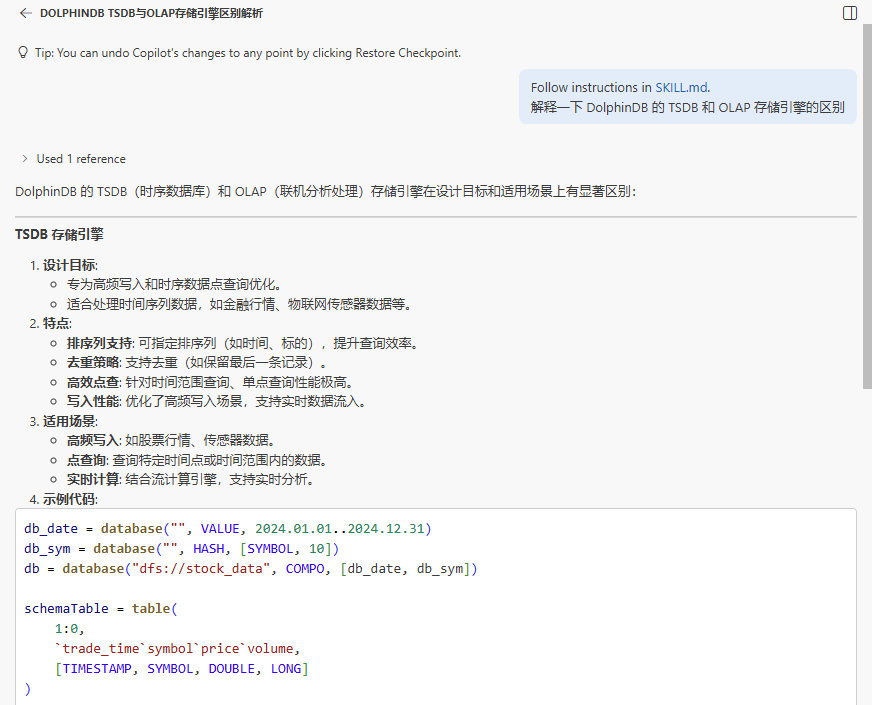Click the intro sentence about TSDB and OLAP
Screen dimensions: 872x705
(x=325, y=192)
